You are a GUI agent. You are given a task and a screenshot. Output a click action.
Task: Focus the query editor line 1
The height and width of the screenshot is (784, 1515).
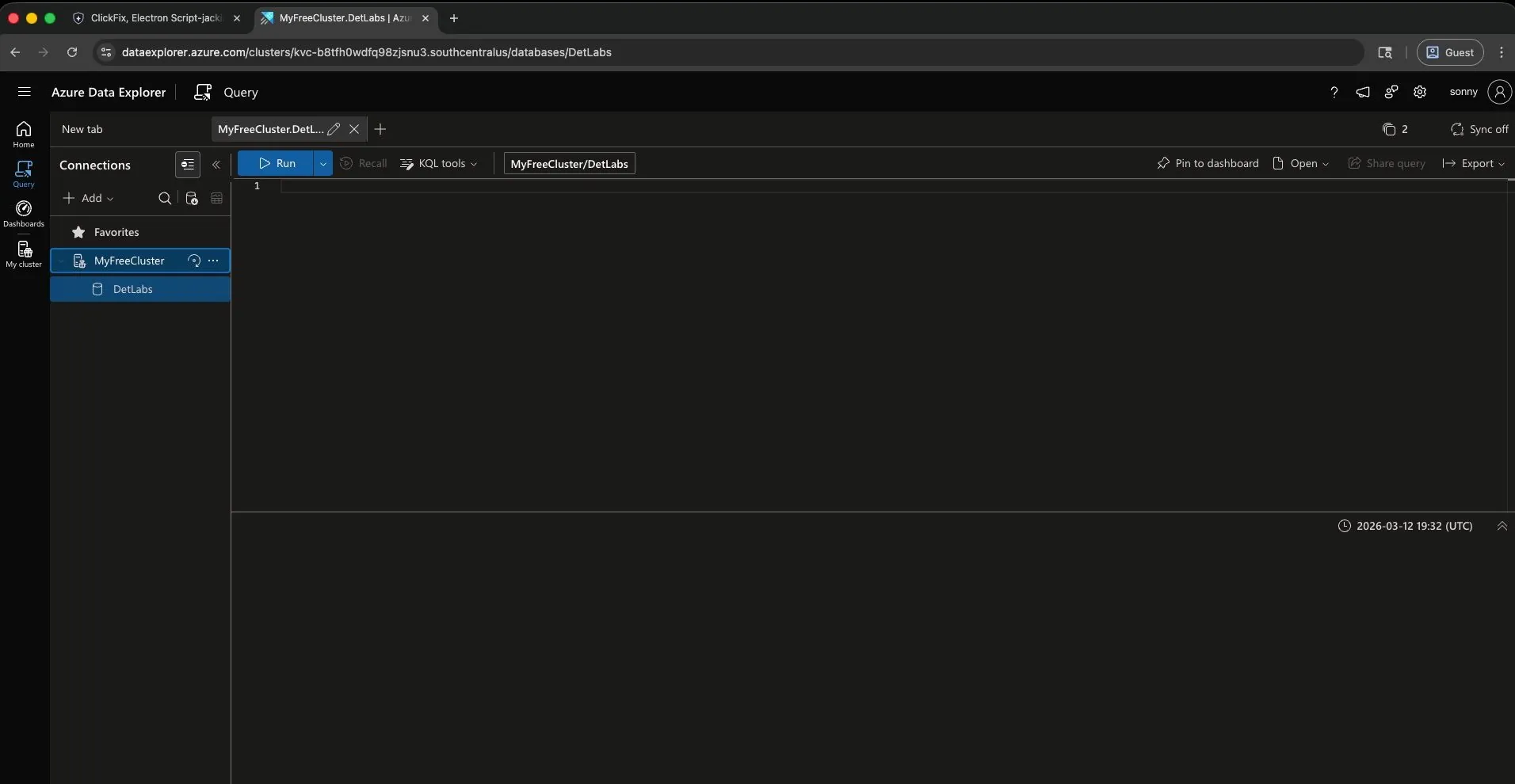pos(894,186)
